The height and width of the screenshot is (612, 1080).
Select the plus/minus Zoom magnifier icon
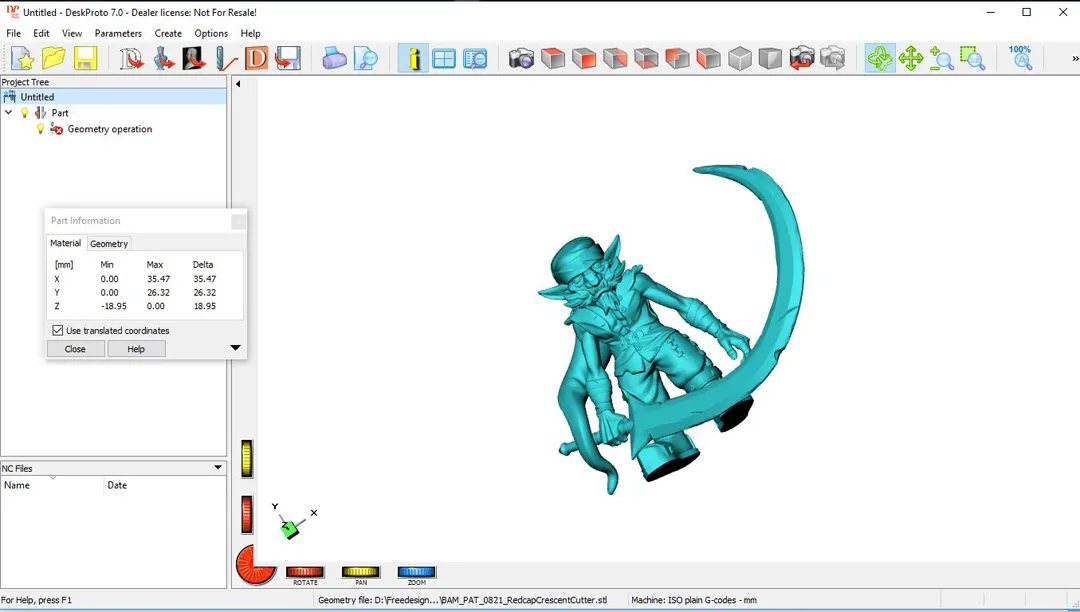(941, 59)
